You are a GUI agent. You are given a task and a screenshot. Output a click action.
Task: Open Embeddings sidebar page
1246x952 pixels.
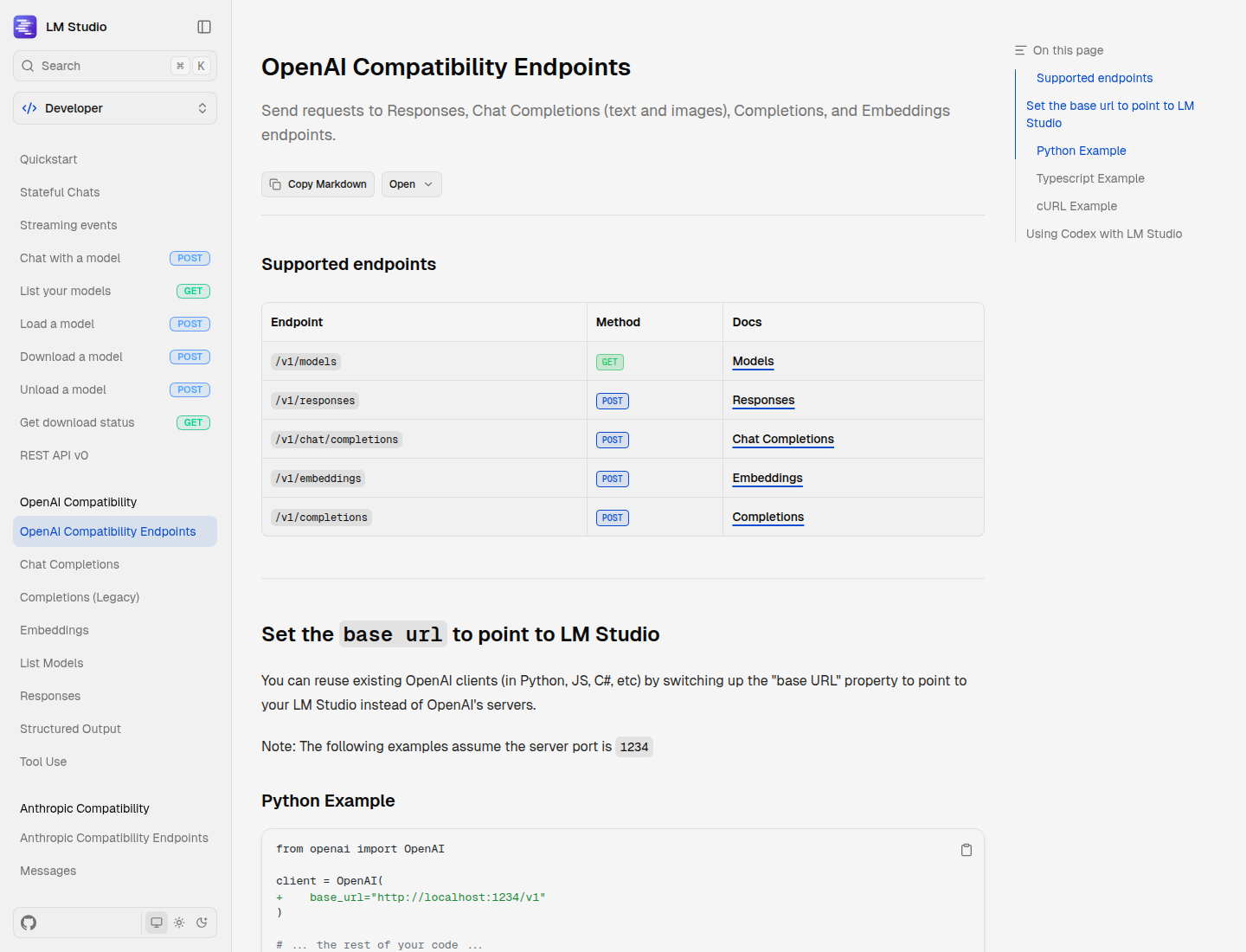coord(55,630)
